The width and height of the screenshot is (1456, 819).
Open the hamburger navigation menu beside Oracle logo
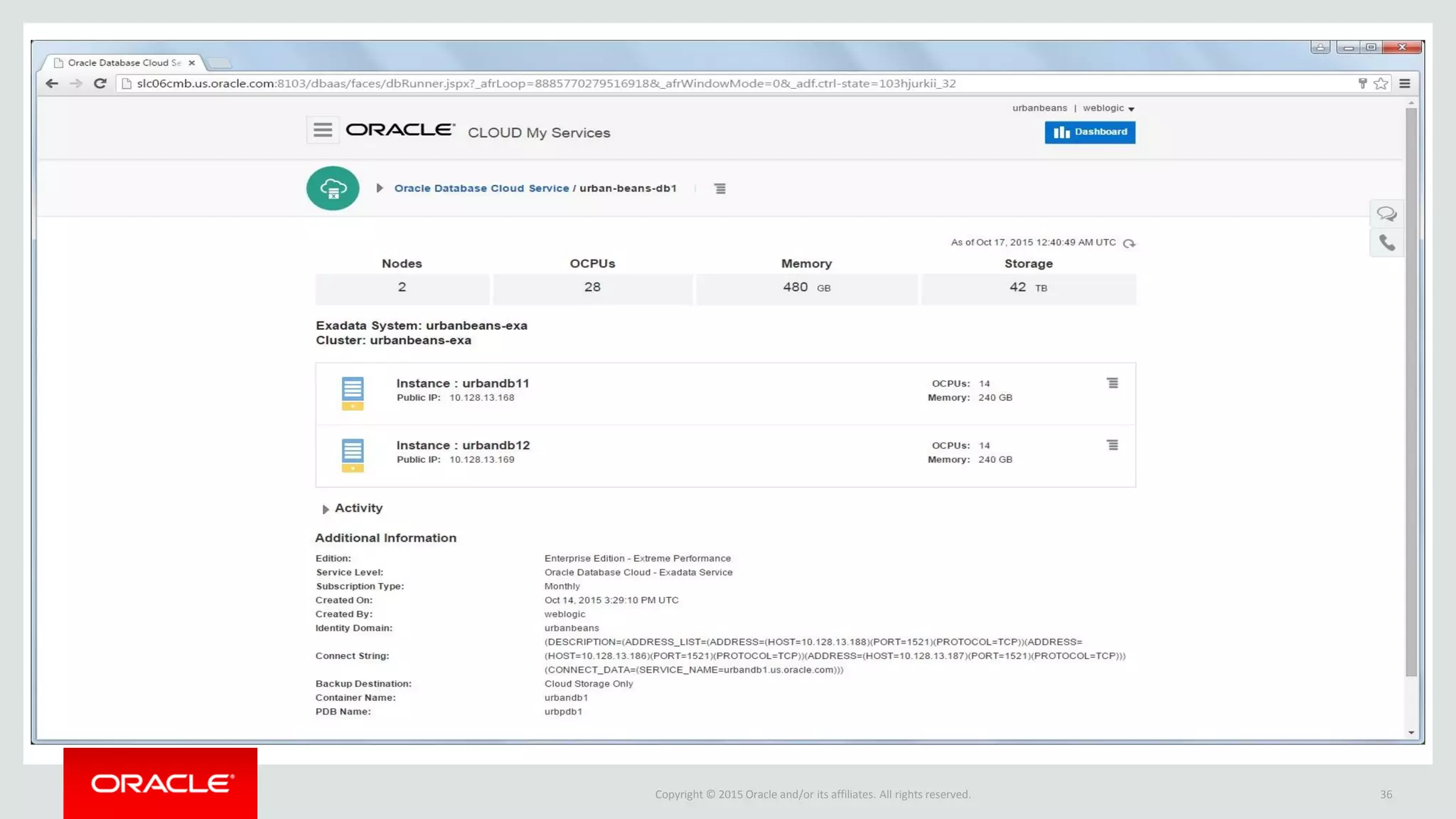point(322,130)
